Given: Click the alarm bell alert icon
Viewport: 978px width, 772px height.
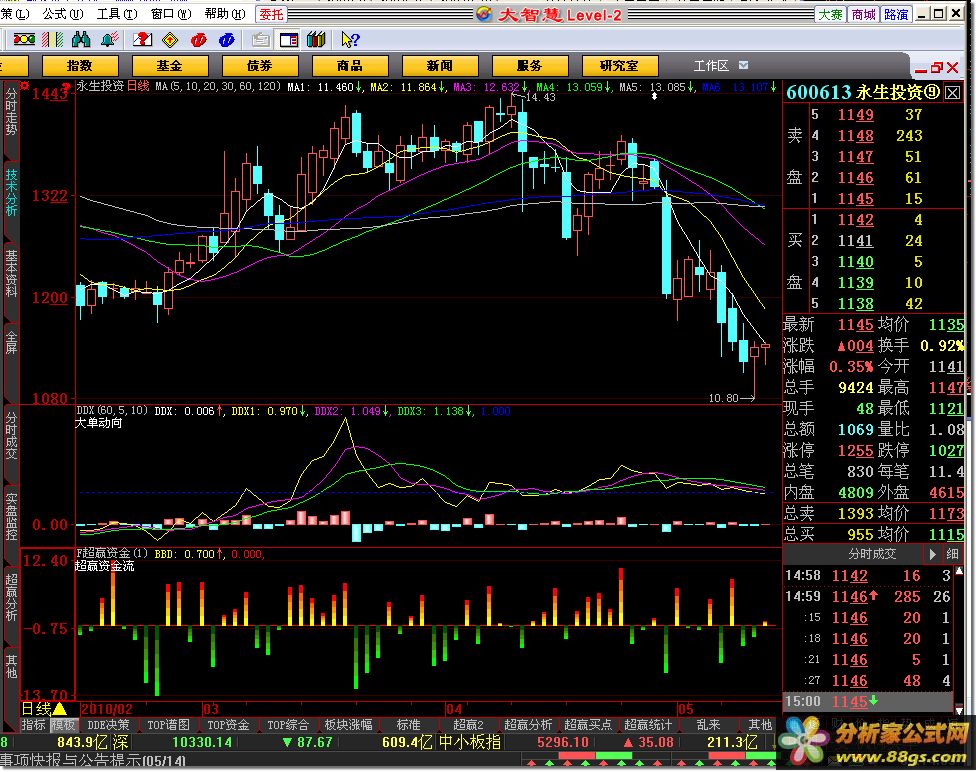Looking at the screenshot, I should pyautogui.click(x=110, y=40).
